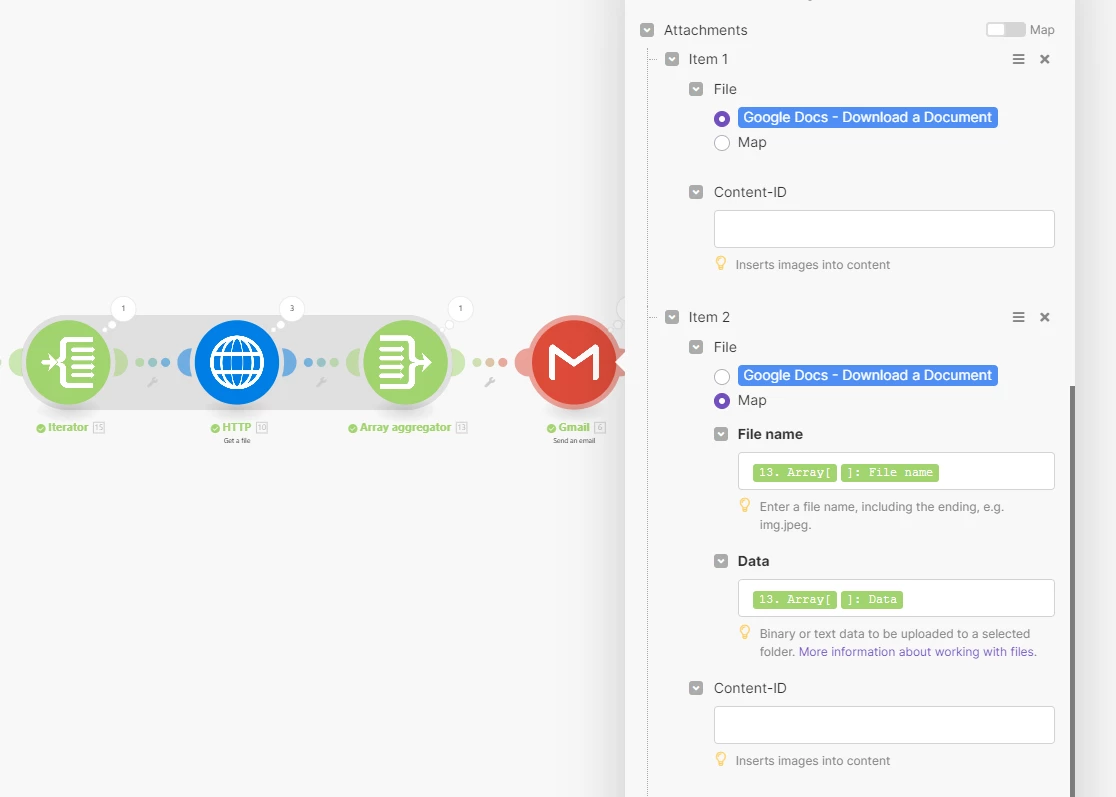
Task: Click the lightbulb hint icon under File name
Action: tap(745, 505)
